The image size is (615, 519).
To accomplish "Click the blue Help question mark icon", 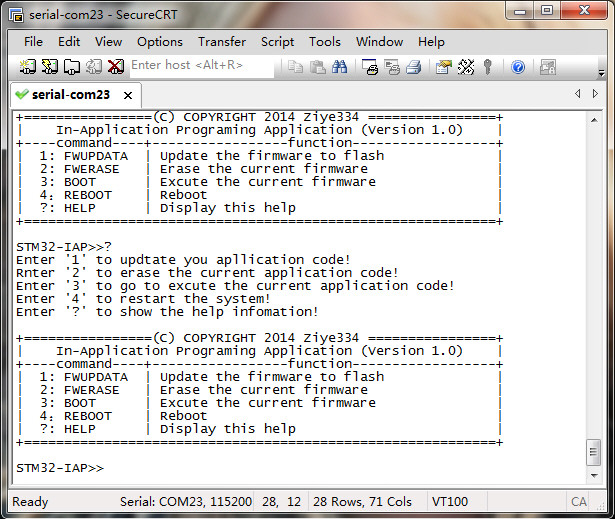I will coord(518,67).
